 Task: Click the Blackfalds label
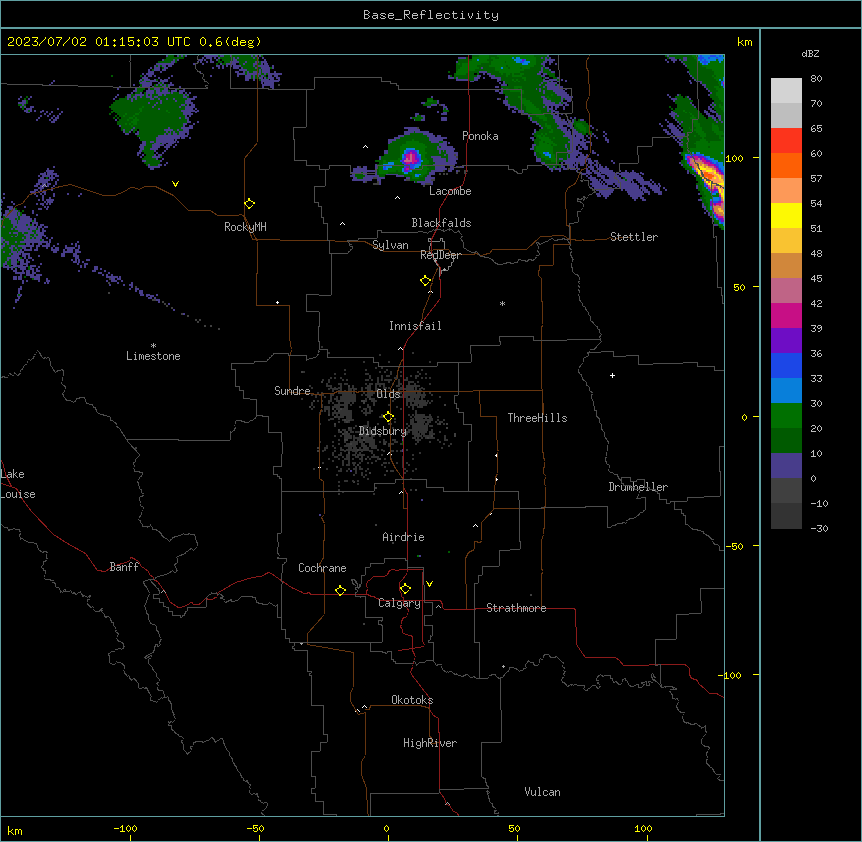pos(441,223)
